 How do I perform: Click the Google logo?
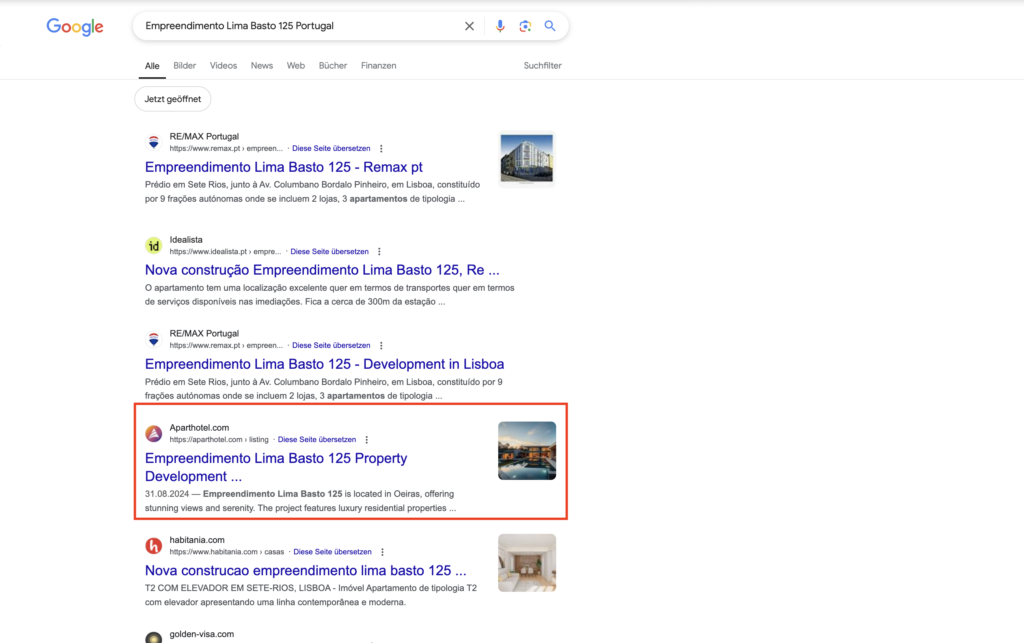(x=74, y=27)
